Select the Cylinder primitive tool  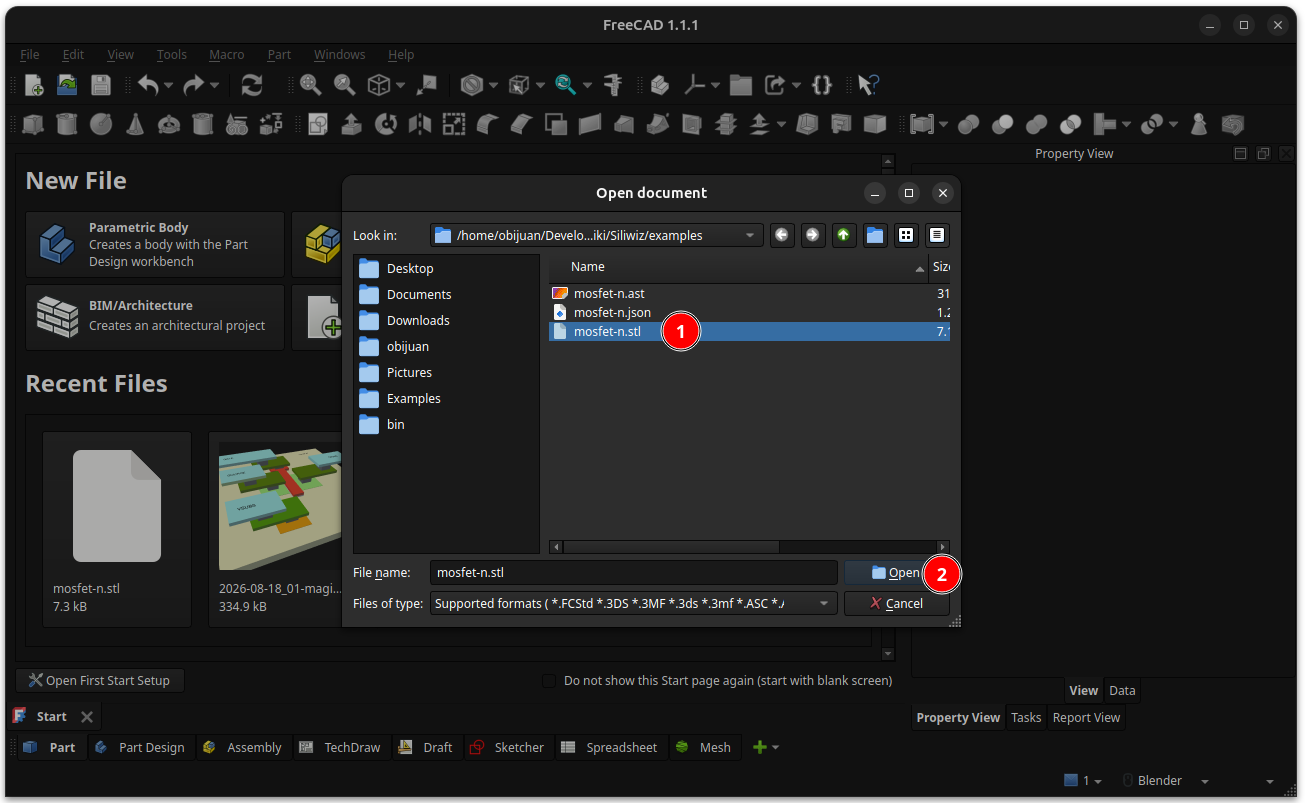(x=67, y=124)
